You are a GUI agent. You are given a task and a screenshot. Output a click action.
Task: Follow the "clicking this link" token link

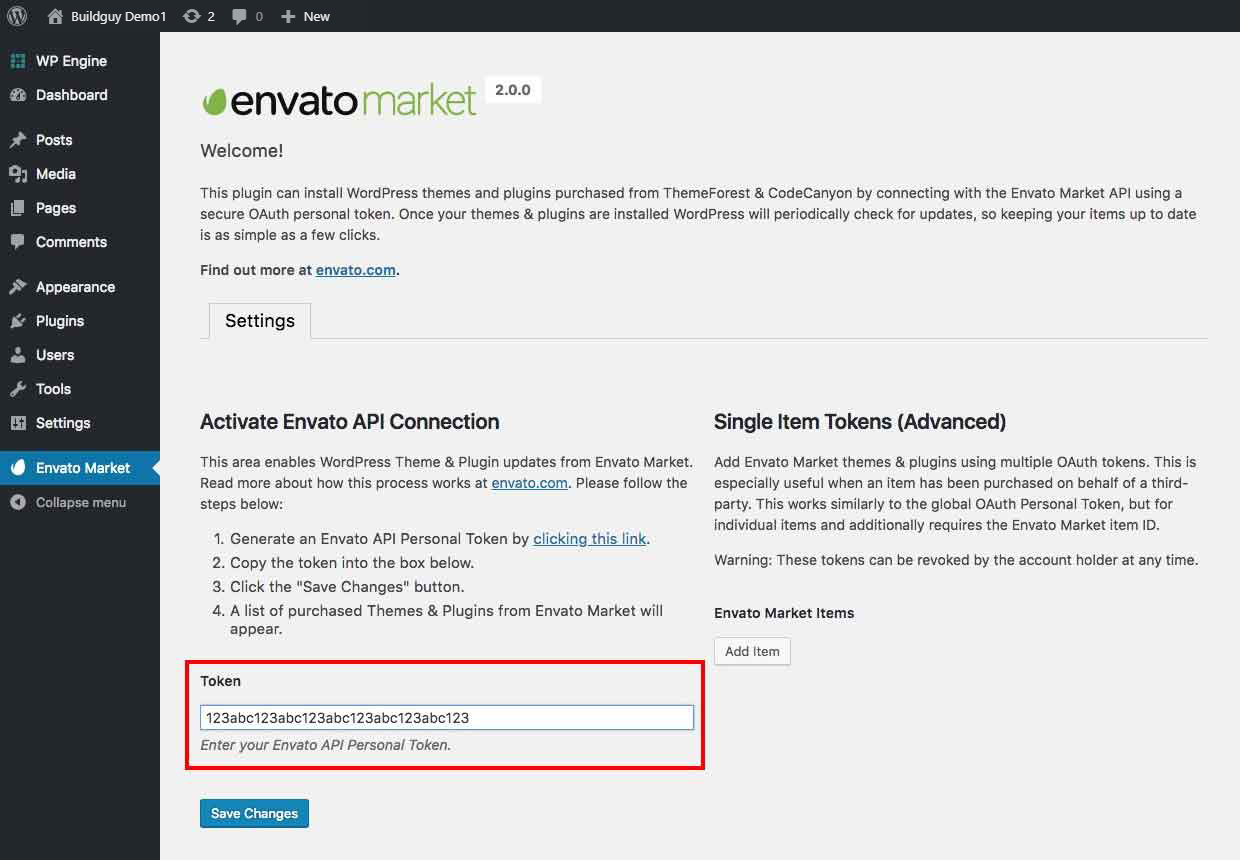click(590, 538)
